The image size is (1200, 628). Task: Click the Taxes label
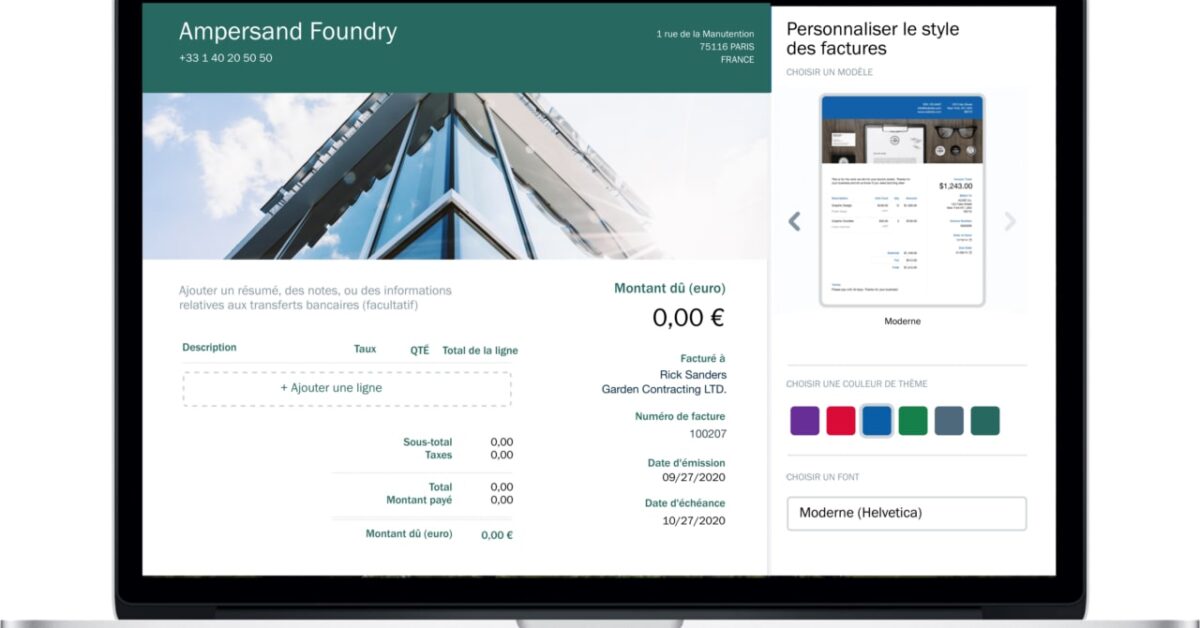(x=438, y=455)
